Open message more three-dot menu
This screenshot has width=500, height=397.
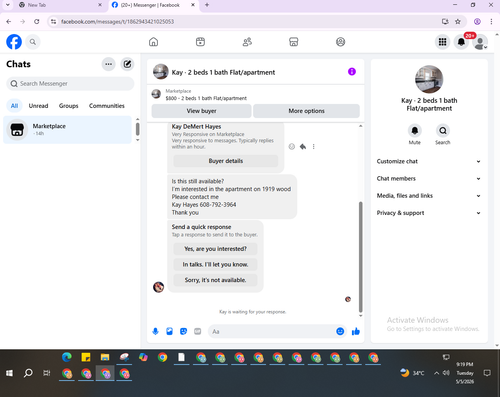point(314,146)
